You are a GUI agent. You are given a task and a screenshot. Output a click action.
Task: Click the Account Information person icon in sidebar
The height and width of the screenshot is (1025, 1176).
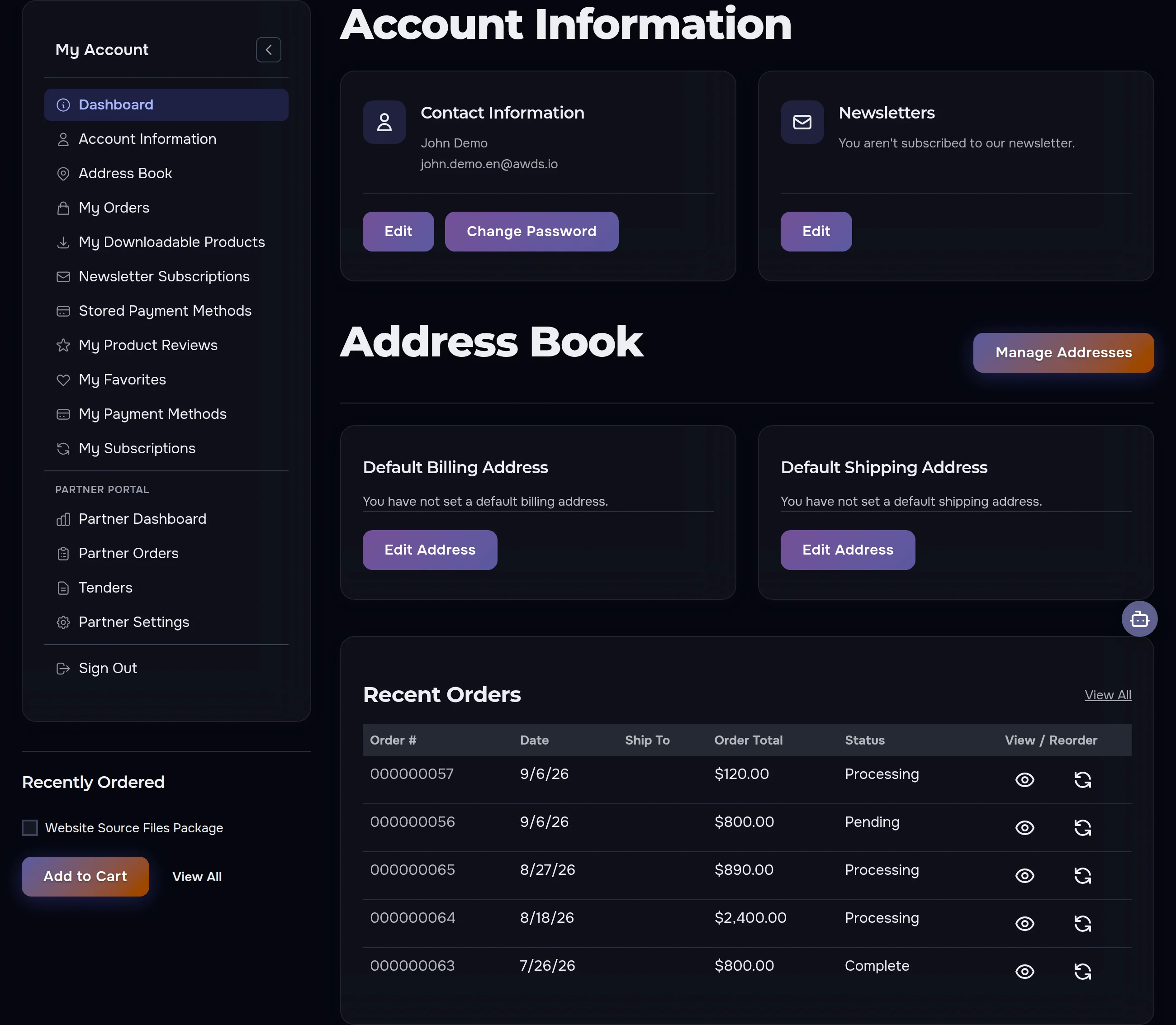pos(63,140)
